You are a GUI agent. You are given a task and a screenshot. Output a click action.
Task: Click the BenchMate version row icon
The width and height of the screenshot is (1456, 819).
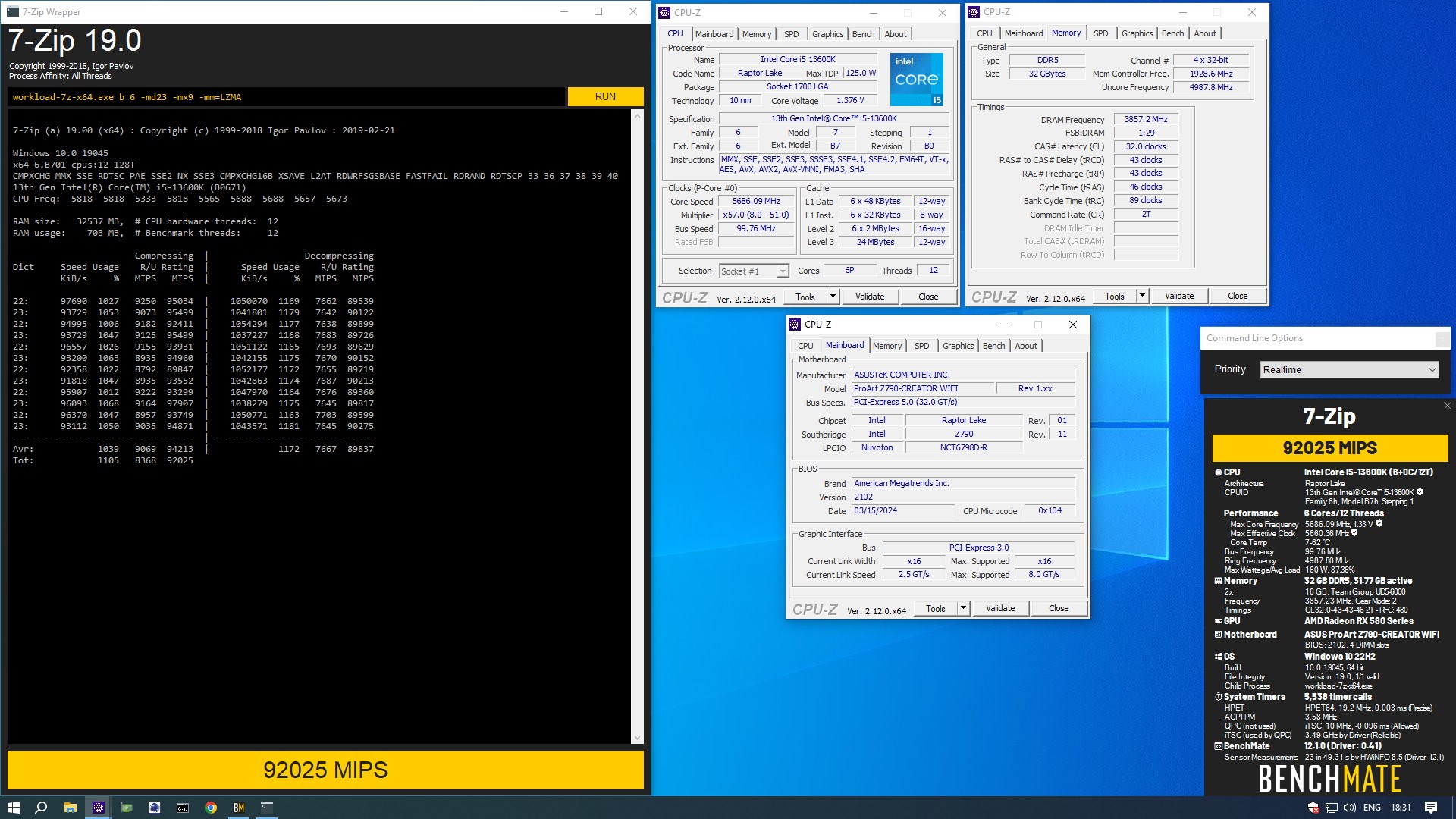[1219, 746]
